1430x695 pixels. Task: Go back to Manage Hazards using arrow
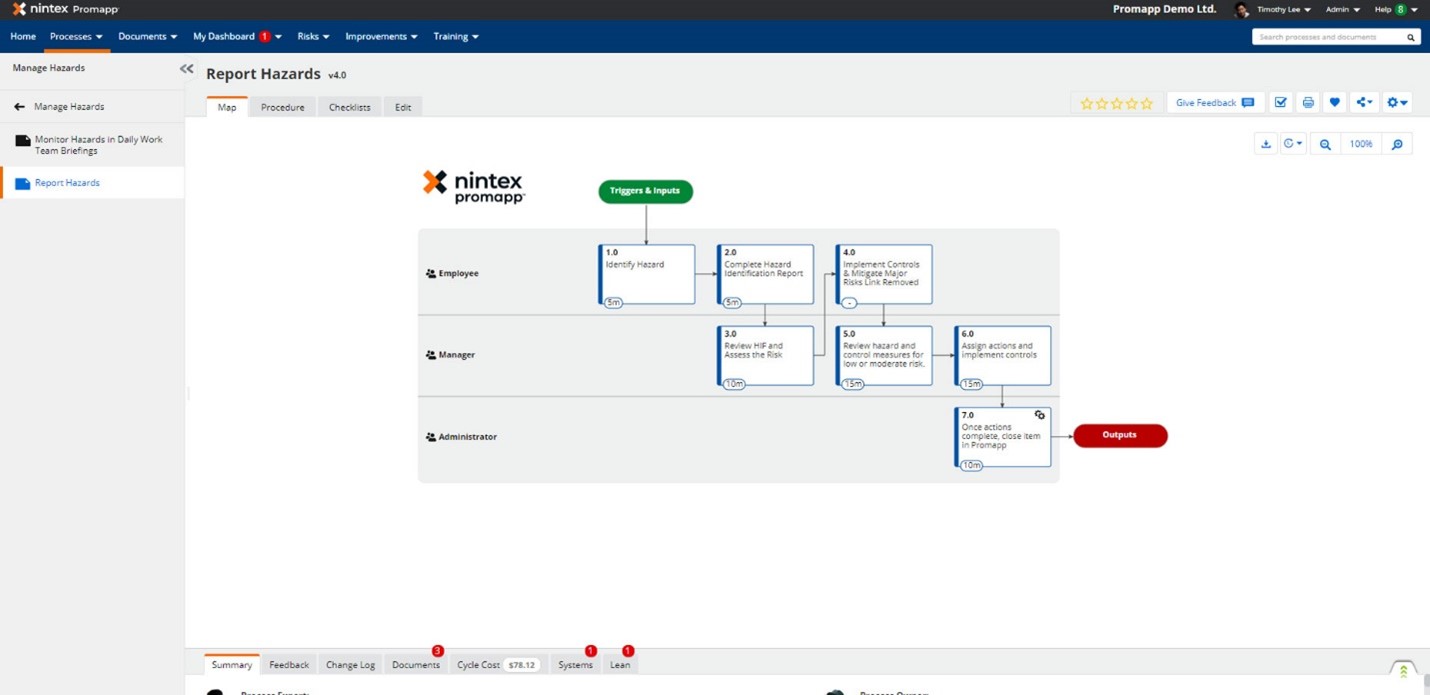[19, 107]
